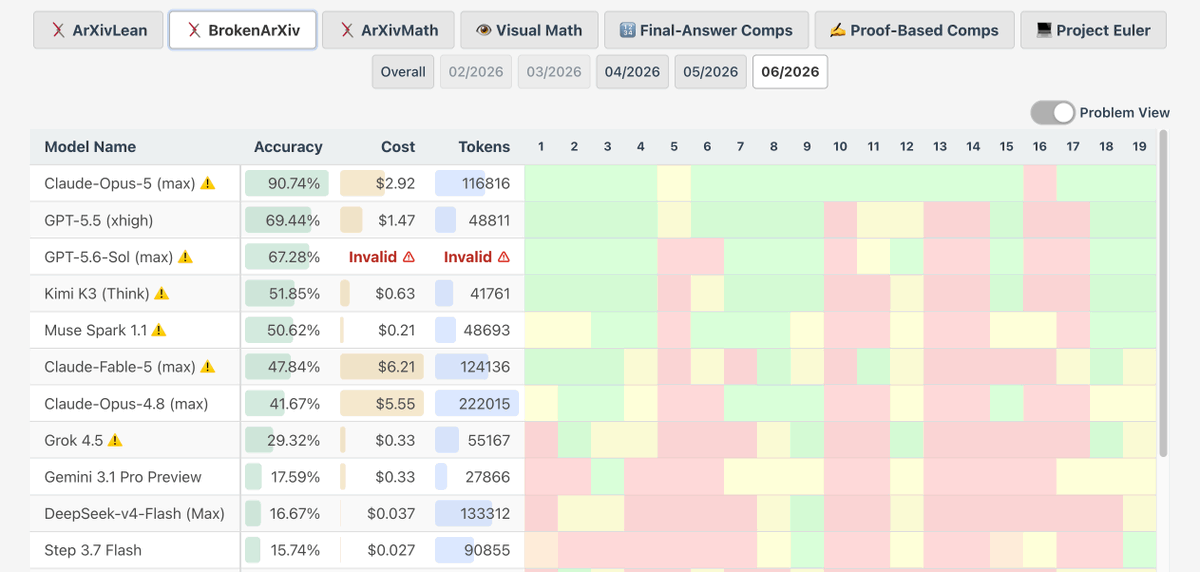Click the 90855 tokens value
Screen dimensions: 1200x572
click(x=488, y=550)
